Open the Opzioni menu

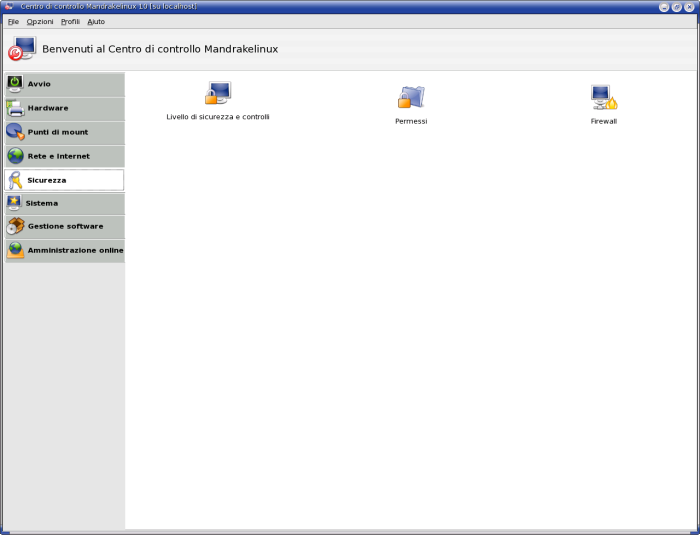[x=40, y=21]
